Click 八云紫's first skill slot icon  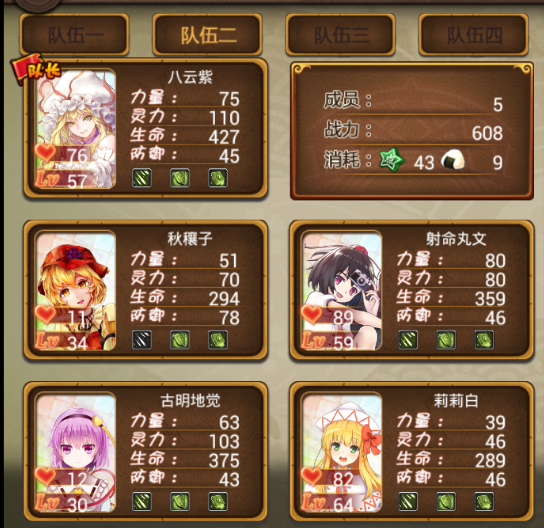click(142, 178)
